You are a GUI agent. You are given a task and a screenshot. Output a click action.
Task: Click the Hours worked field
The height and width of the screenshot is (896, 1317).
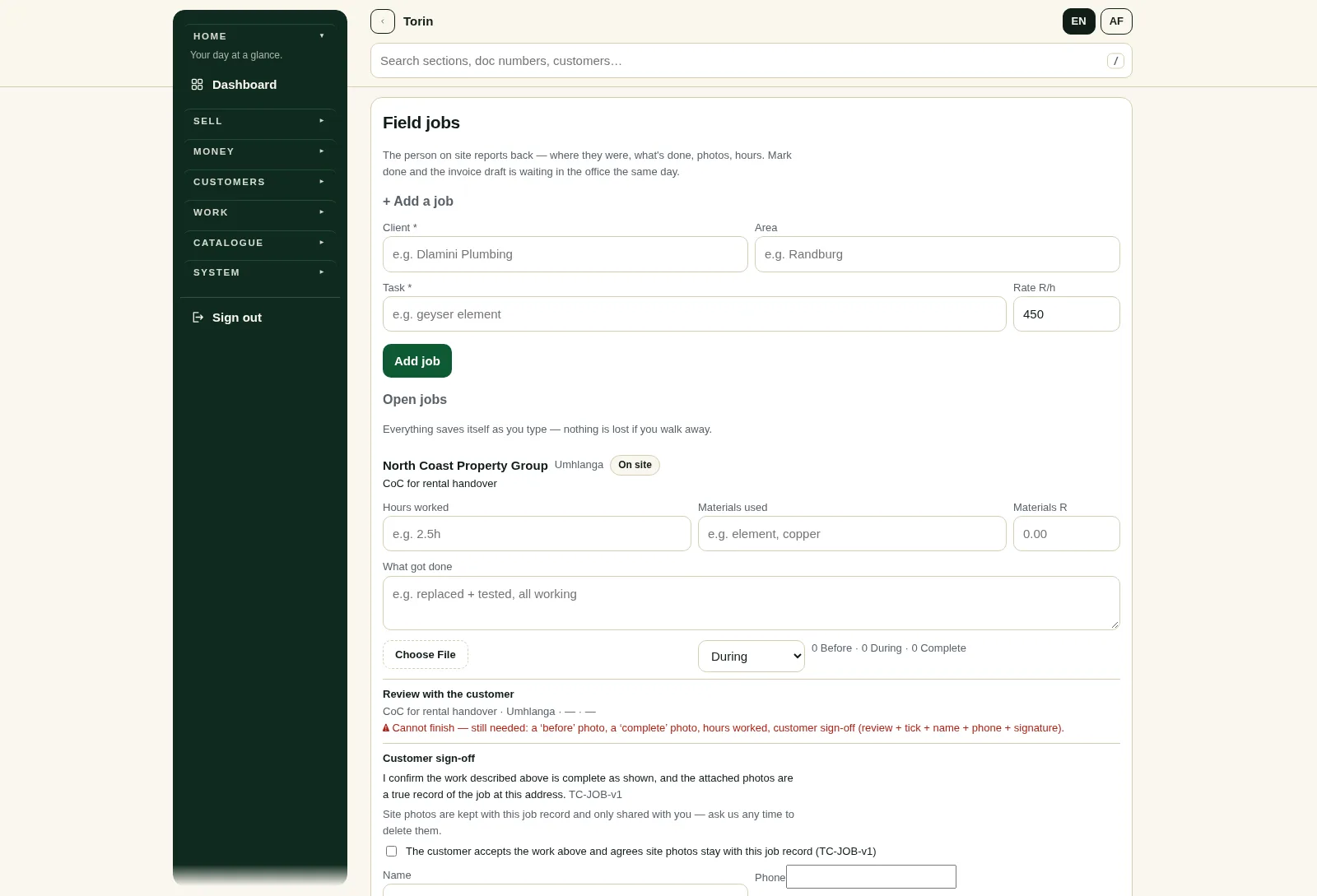click(x=537, y=534)
